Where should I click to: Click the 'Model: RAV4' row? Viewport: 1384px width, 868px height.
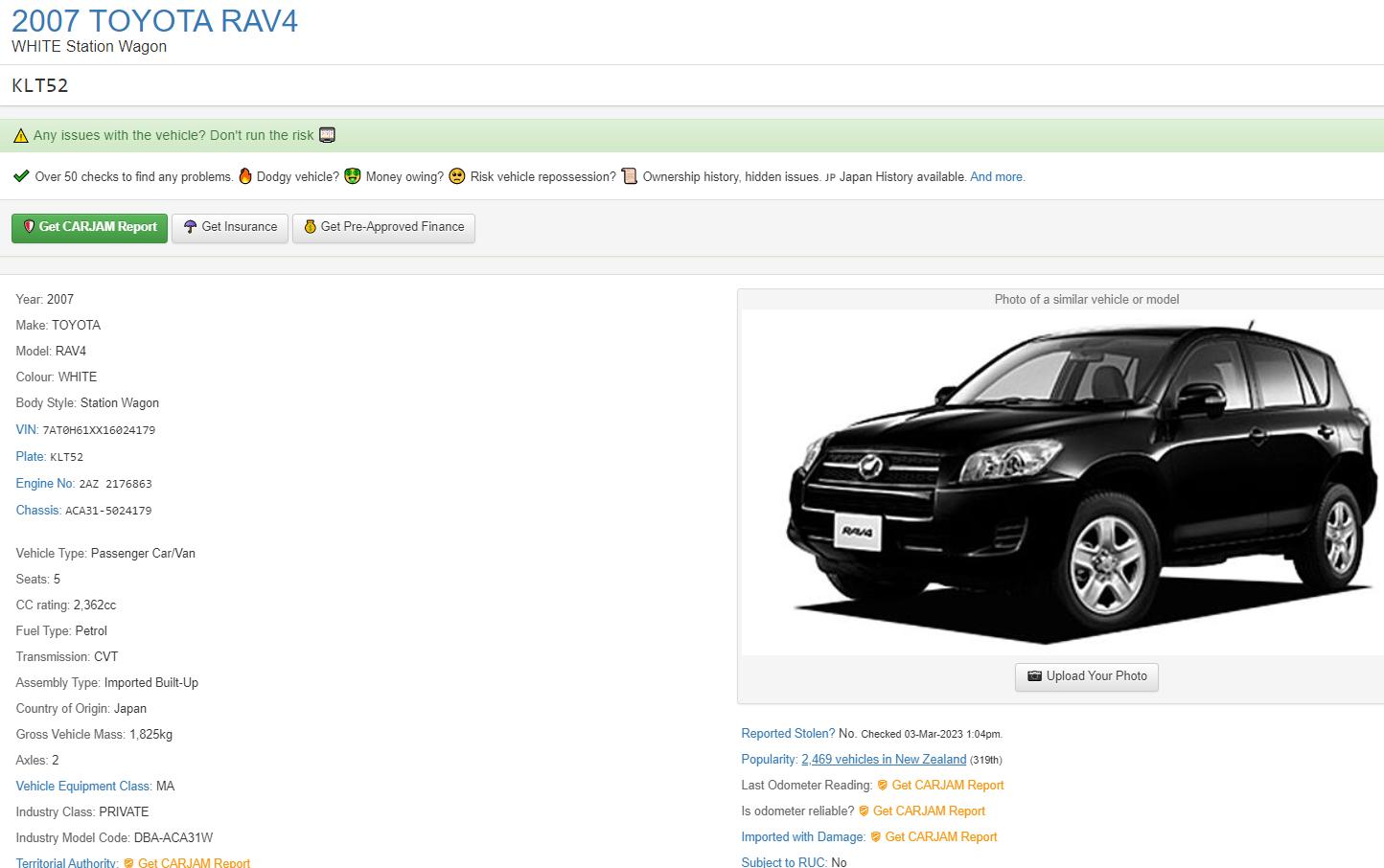point(51,352)
